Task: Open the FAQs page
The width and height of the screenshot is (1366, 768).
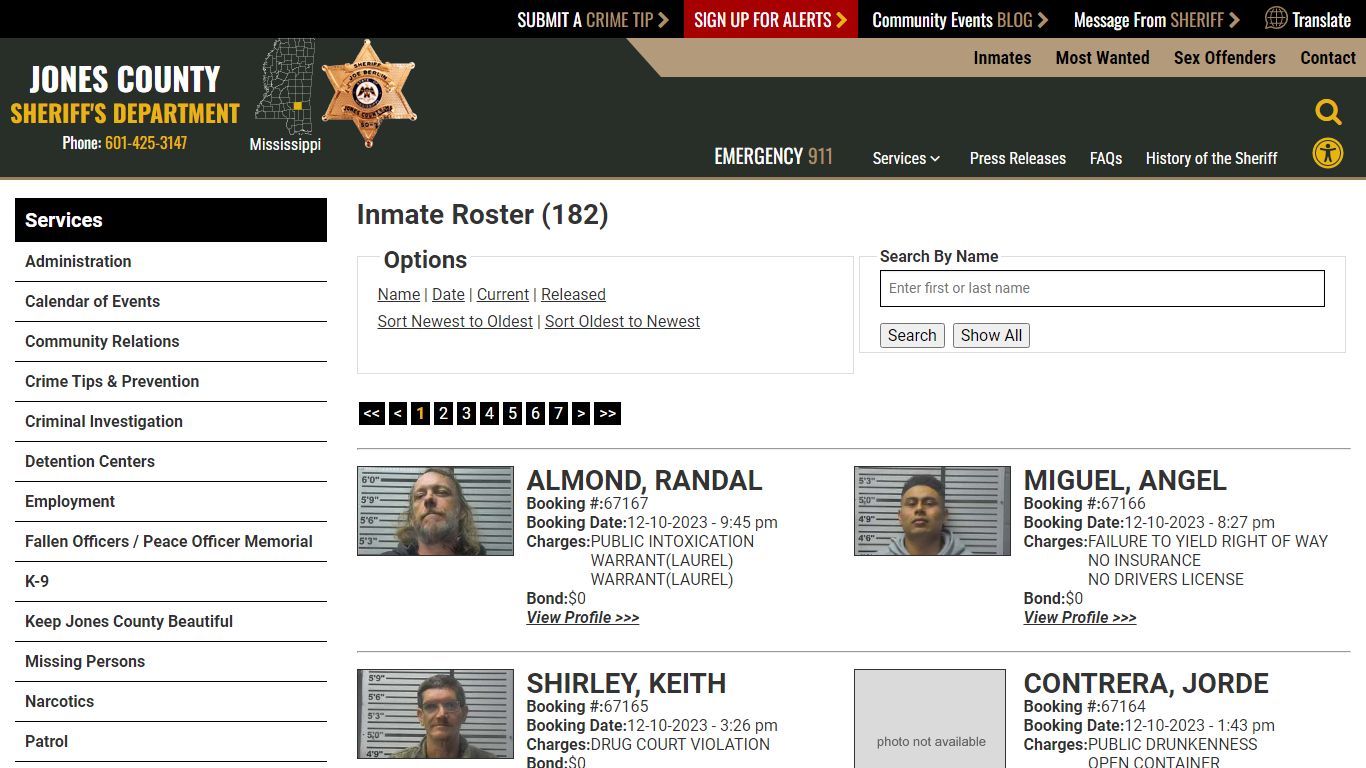Action: [1106, 158]
